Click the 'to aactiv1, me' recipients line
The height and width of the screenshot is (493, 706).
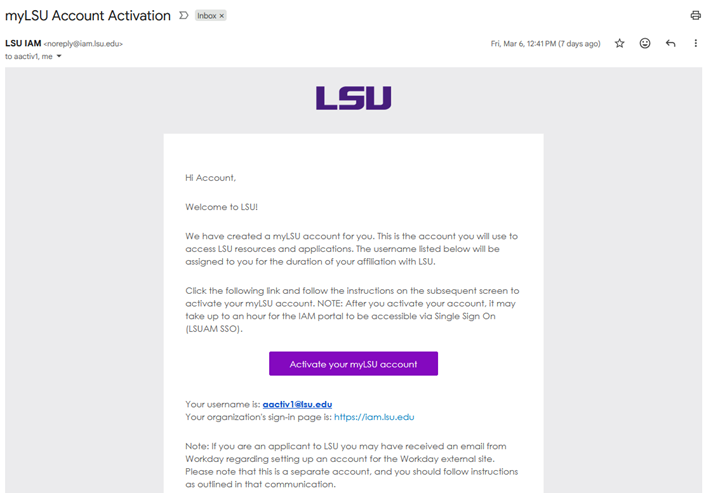[27, 57]
